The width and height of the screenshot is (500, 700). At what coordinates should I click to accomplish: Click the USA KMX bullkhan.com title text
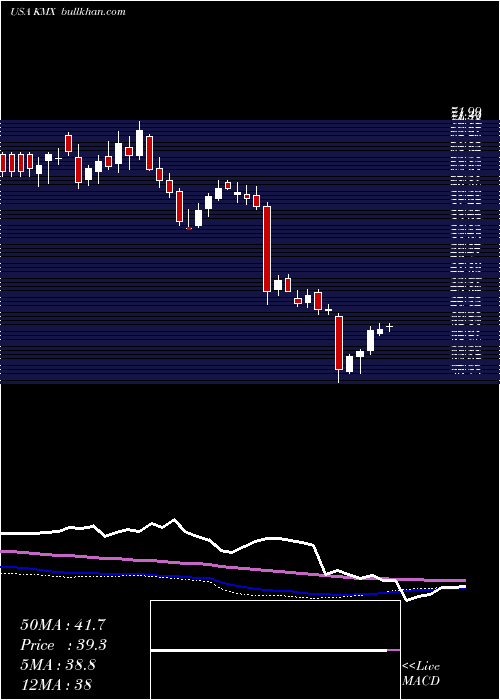click(68, 12)
